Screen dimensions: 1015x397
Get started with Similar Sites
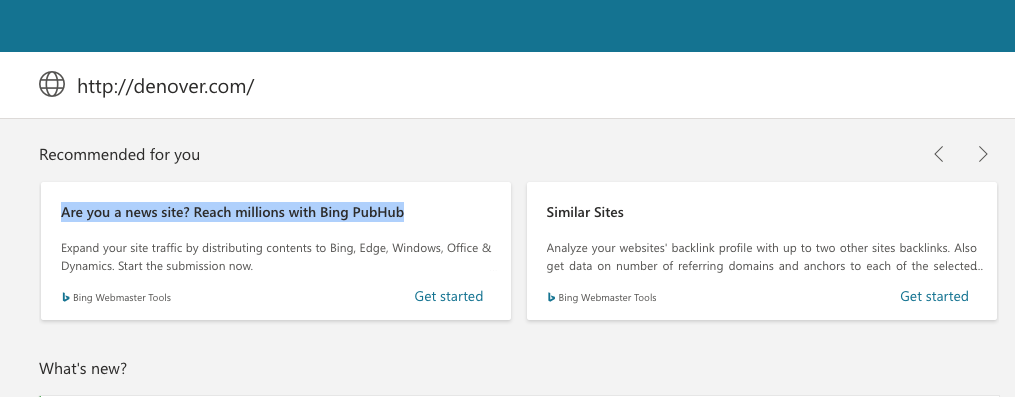click(x=934, y=296)
